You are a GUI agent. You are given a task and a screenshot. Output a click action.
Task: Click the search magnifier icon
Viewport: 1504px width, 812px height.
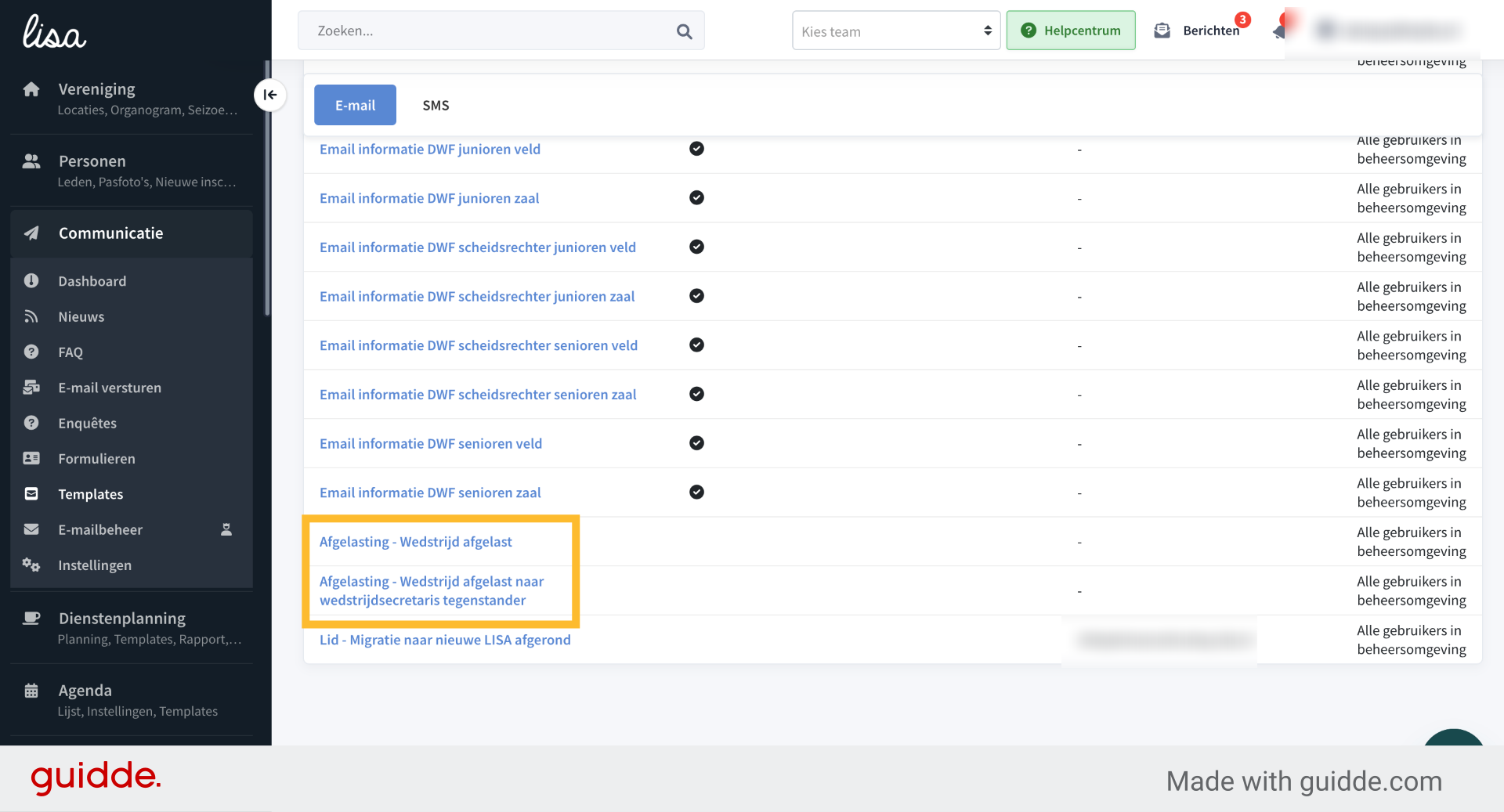coord(684,31)
